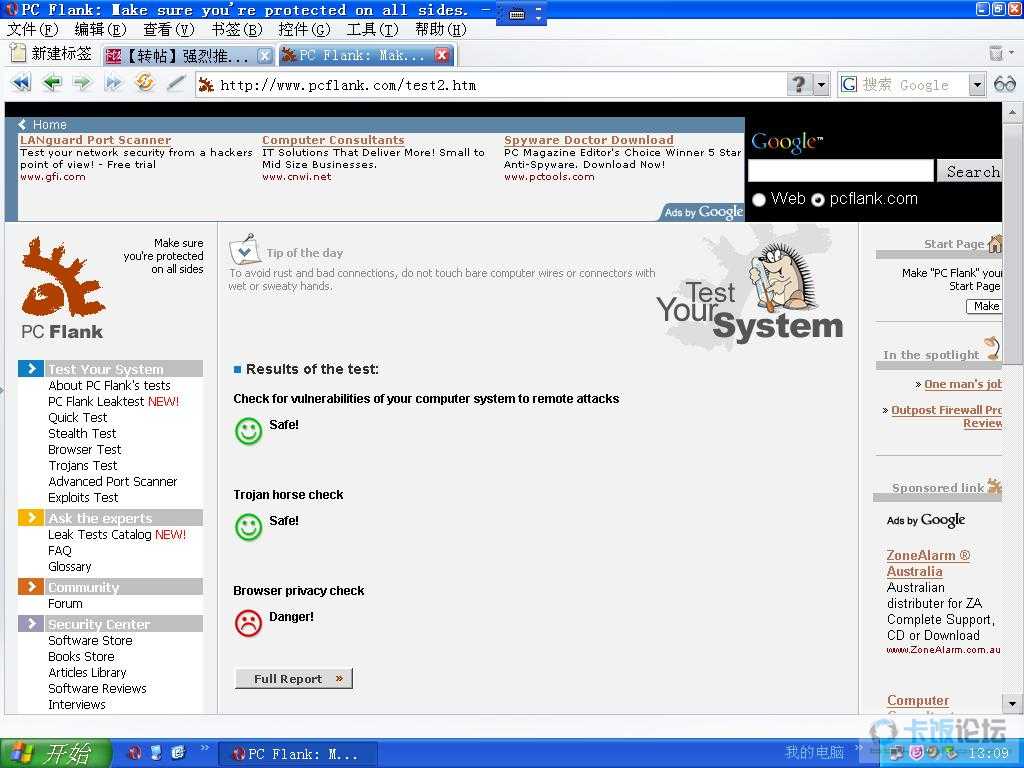Click the Make start page button

tap(985, 306)
